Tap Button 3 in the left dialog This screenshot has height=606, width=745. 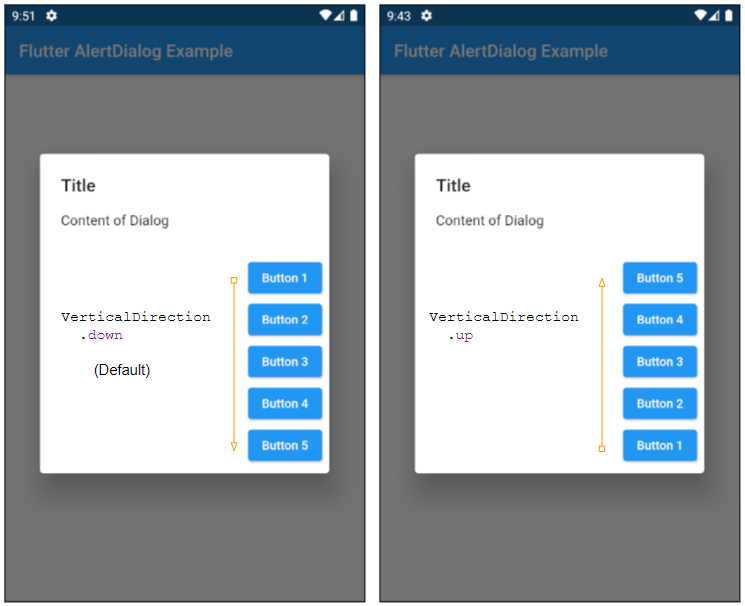285,362
